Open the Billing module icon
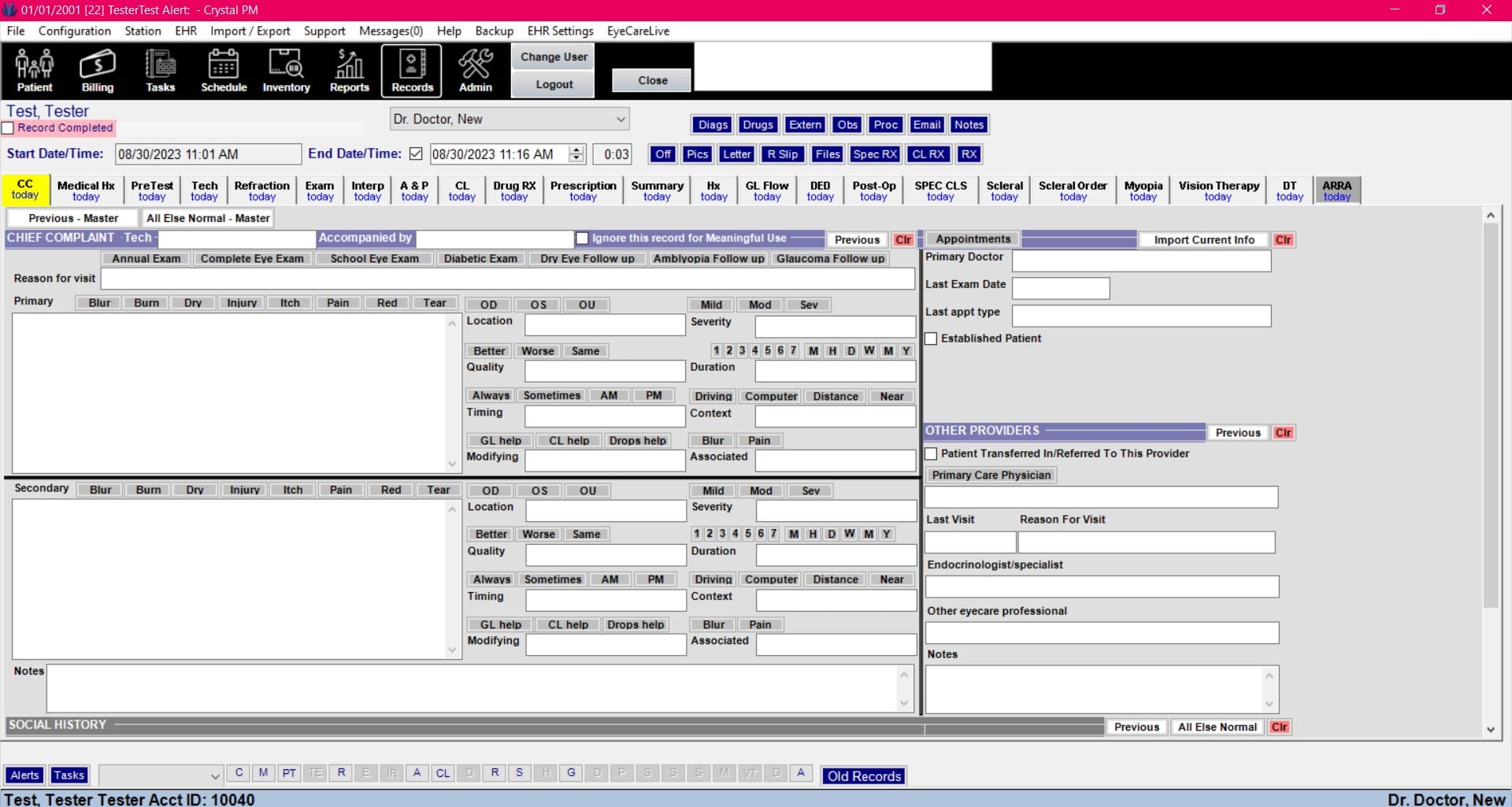 pyautogui.click(x=98, y=71)
